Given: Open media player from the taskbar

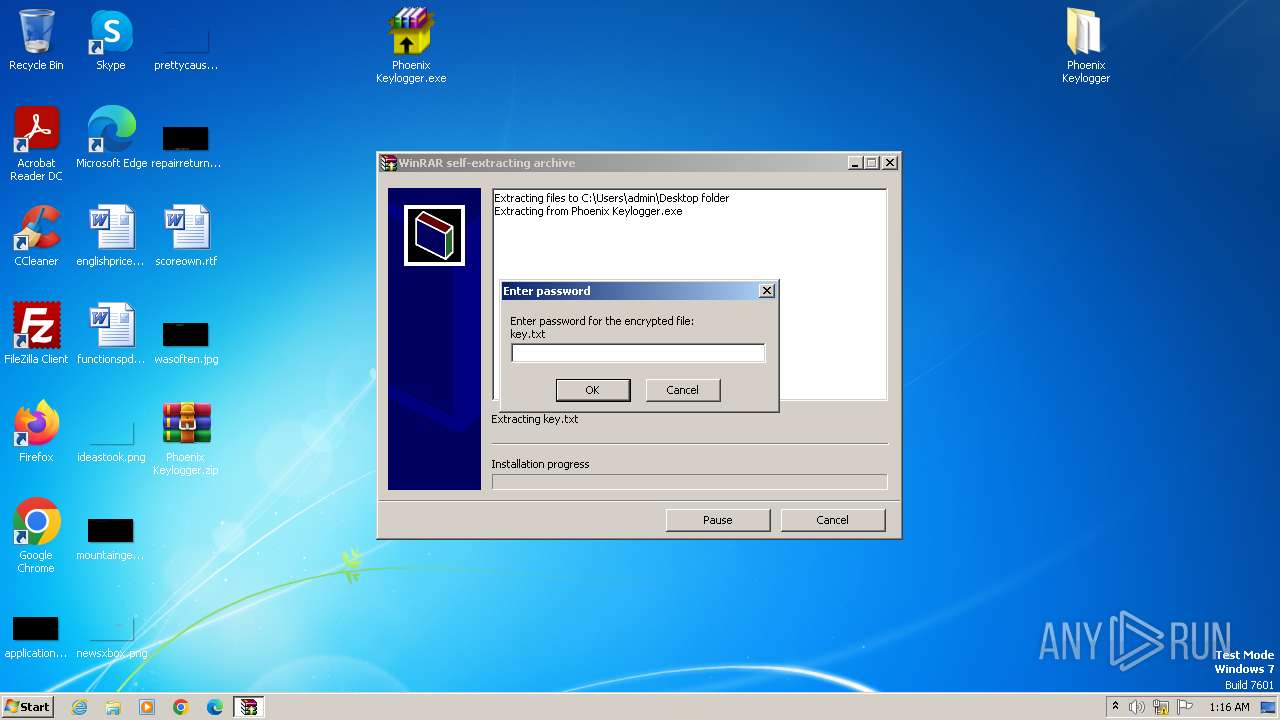Looking at the screenshot, I should [x=147, y=707].
